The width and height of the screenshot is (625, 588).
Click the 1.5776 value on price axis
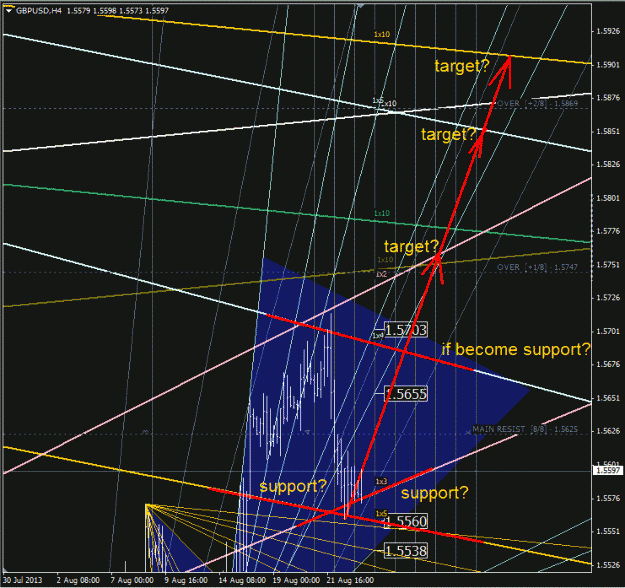608,231
